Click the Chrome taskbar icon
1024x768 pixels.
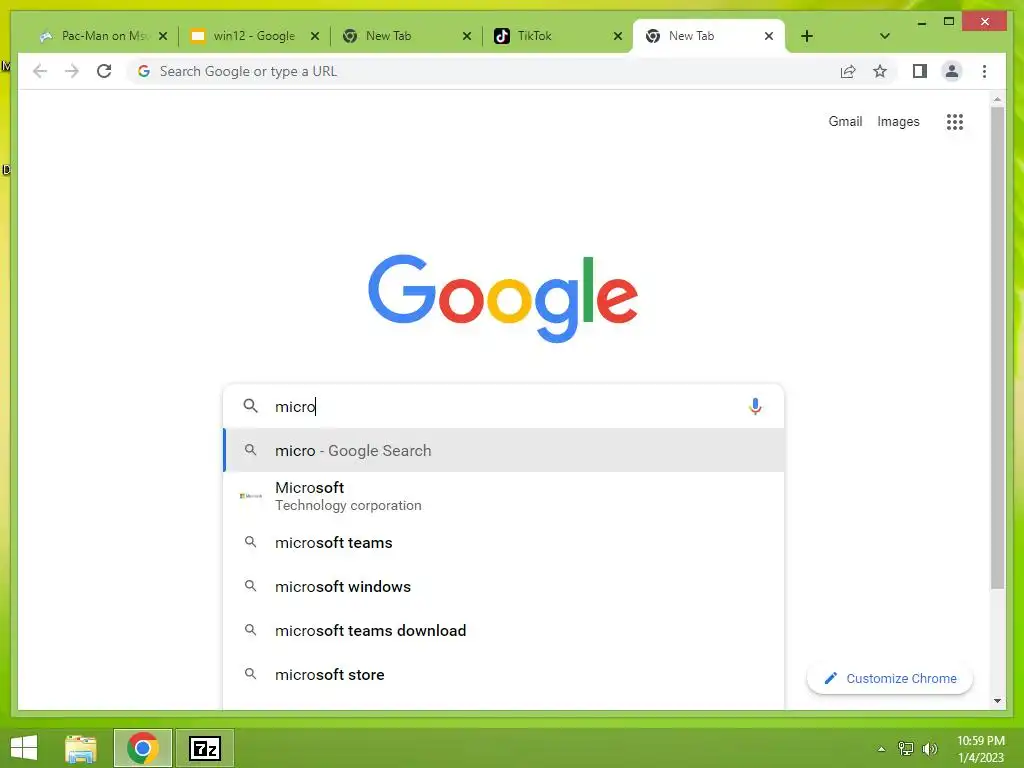pos(143,748)
